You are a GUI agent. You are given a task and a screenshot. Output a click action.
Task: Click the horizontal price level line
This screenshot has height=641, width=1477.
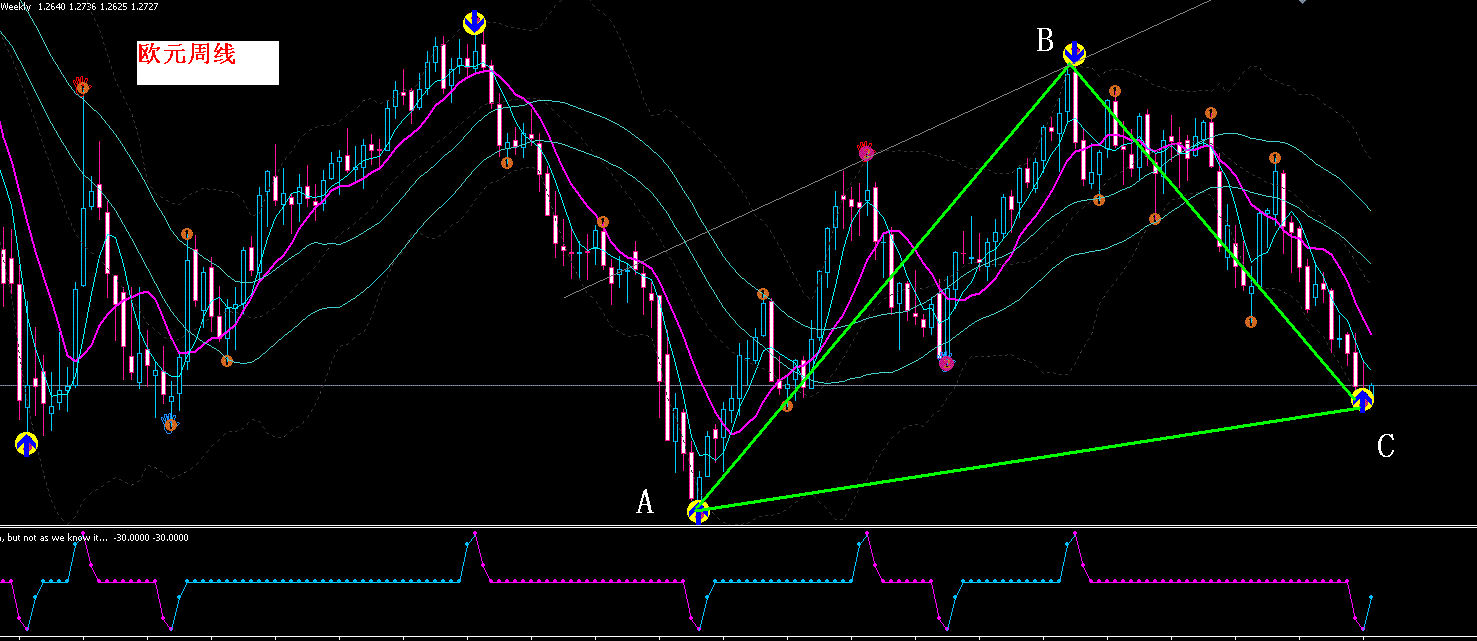point(738,385)
